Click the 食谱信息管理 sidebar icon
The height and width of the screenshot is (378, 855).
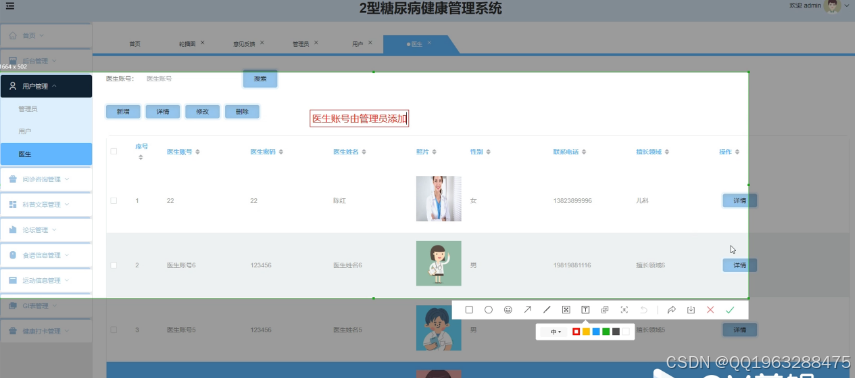13,255
